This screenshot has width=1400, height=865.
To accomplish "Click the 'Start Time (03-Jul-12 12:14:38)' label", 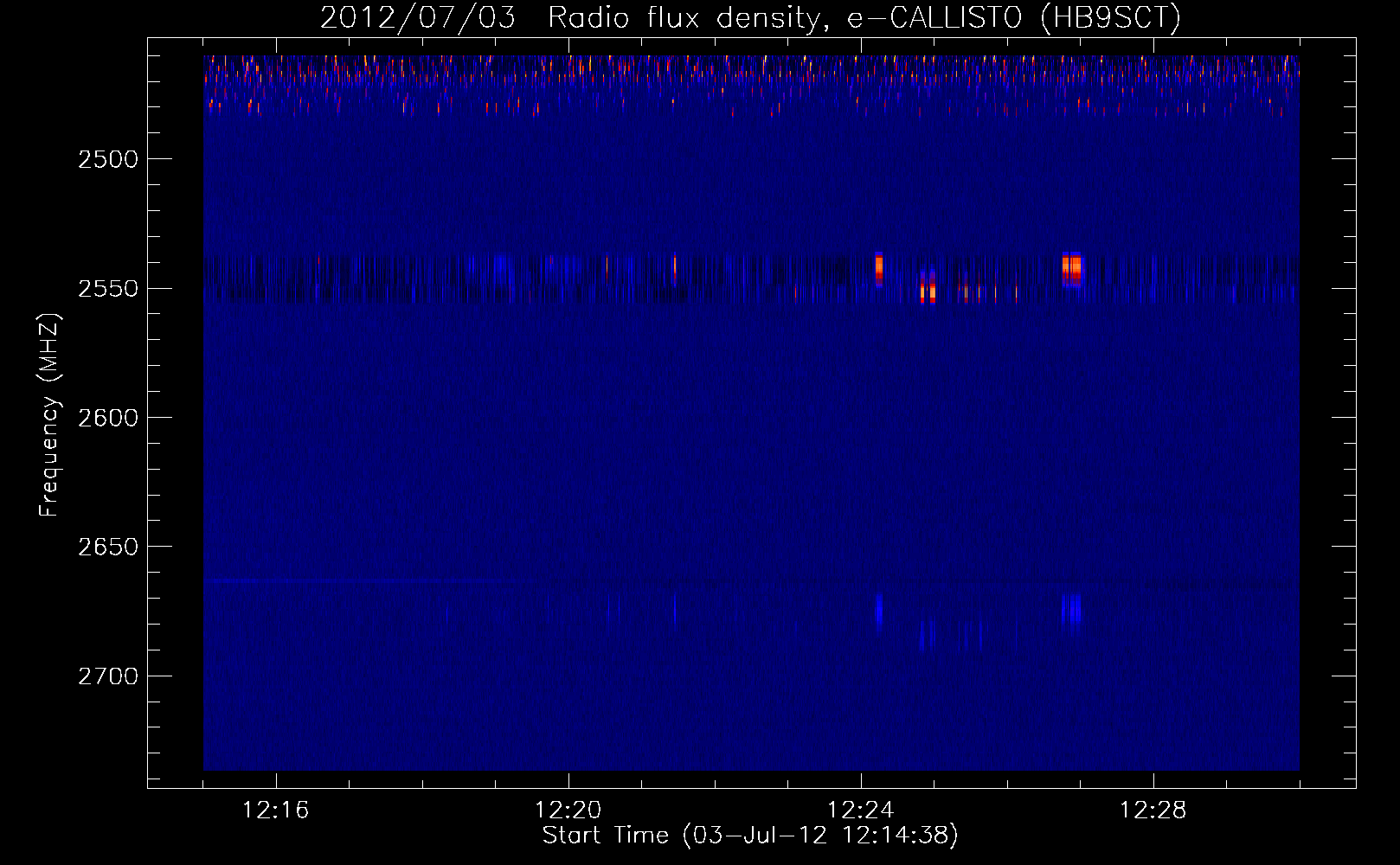I will point(750,836).
